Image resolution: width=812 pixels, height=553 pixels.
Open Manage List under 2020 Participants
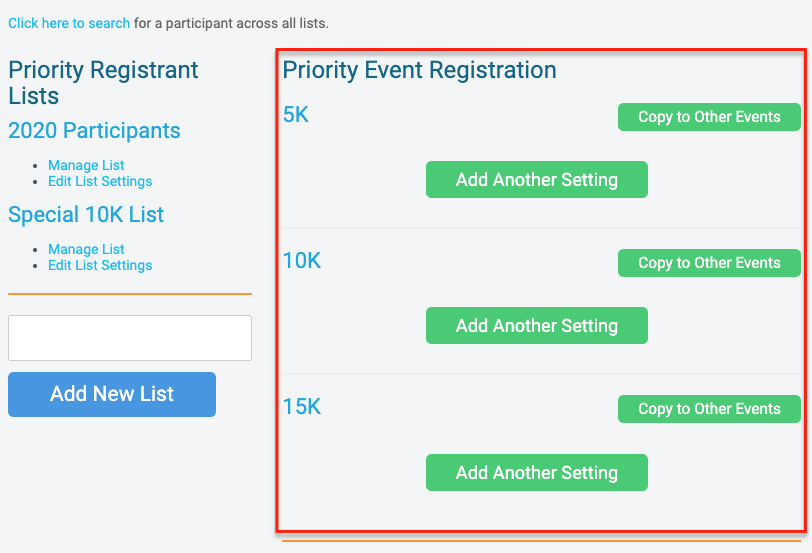coord(86,165)
